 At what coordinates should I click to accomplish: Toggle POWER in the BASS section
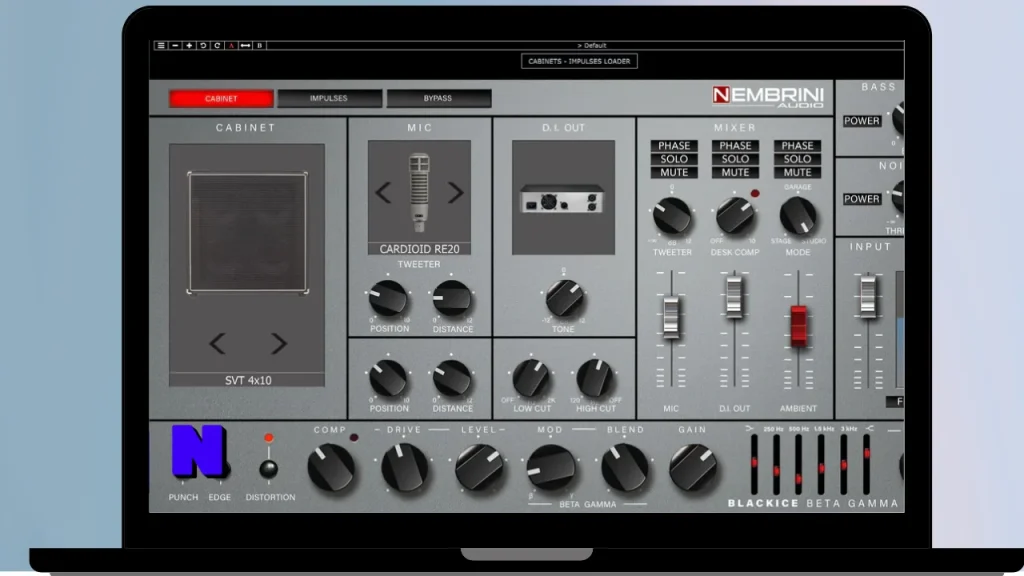[862, 121]
